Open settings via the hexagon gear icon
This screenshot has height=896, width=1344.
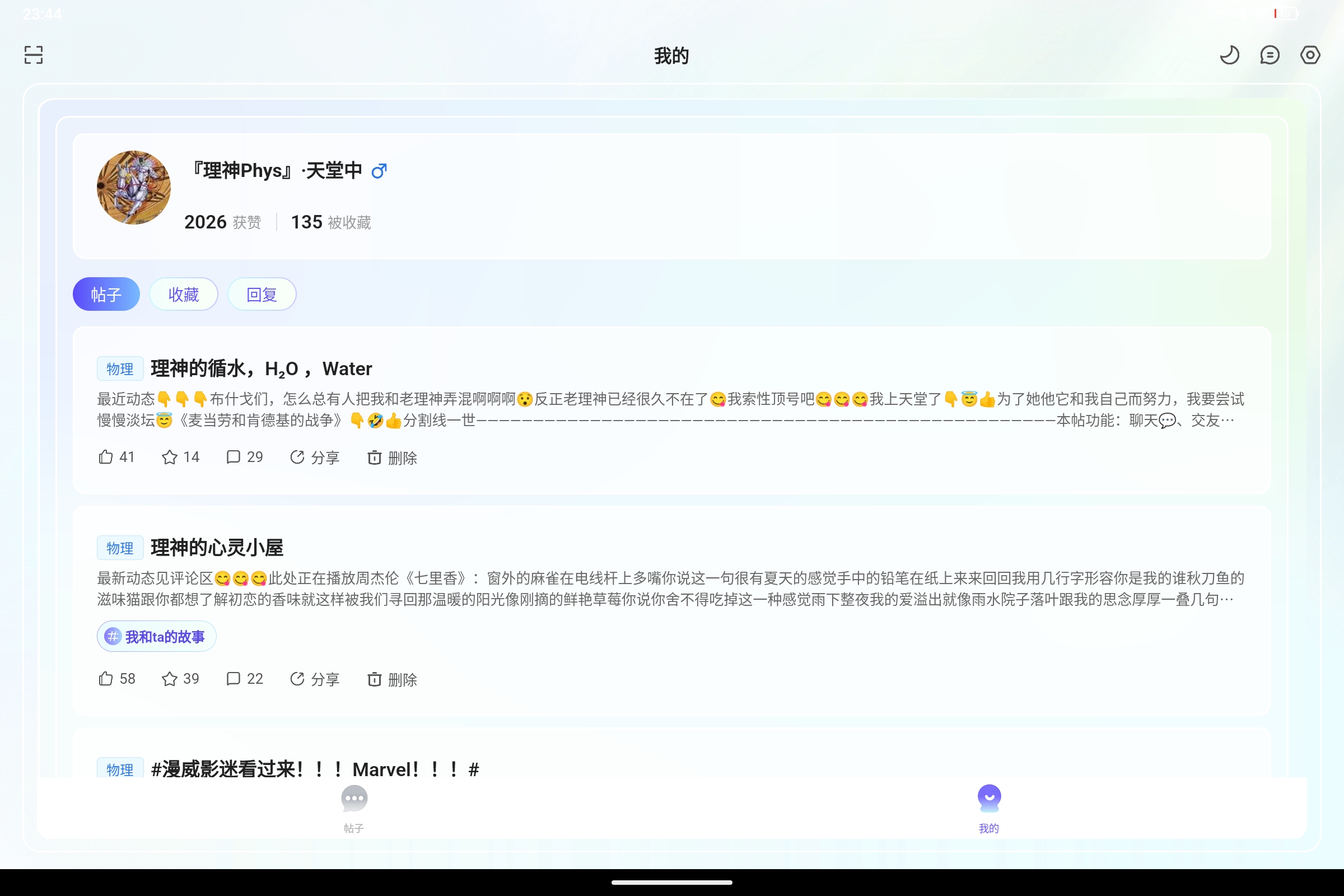[1310, 54]
